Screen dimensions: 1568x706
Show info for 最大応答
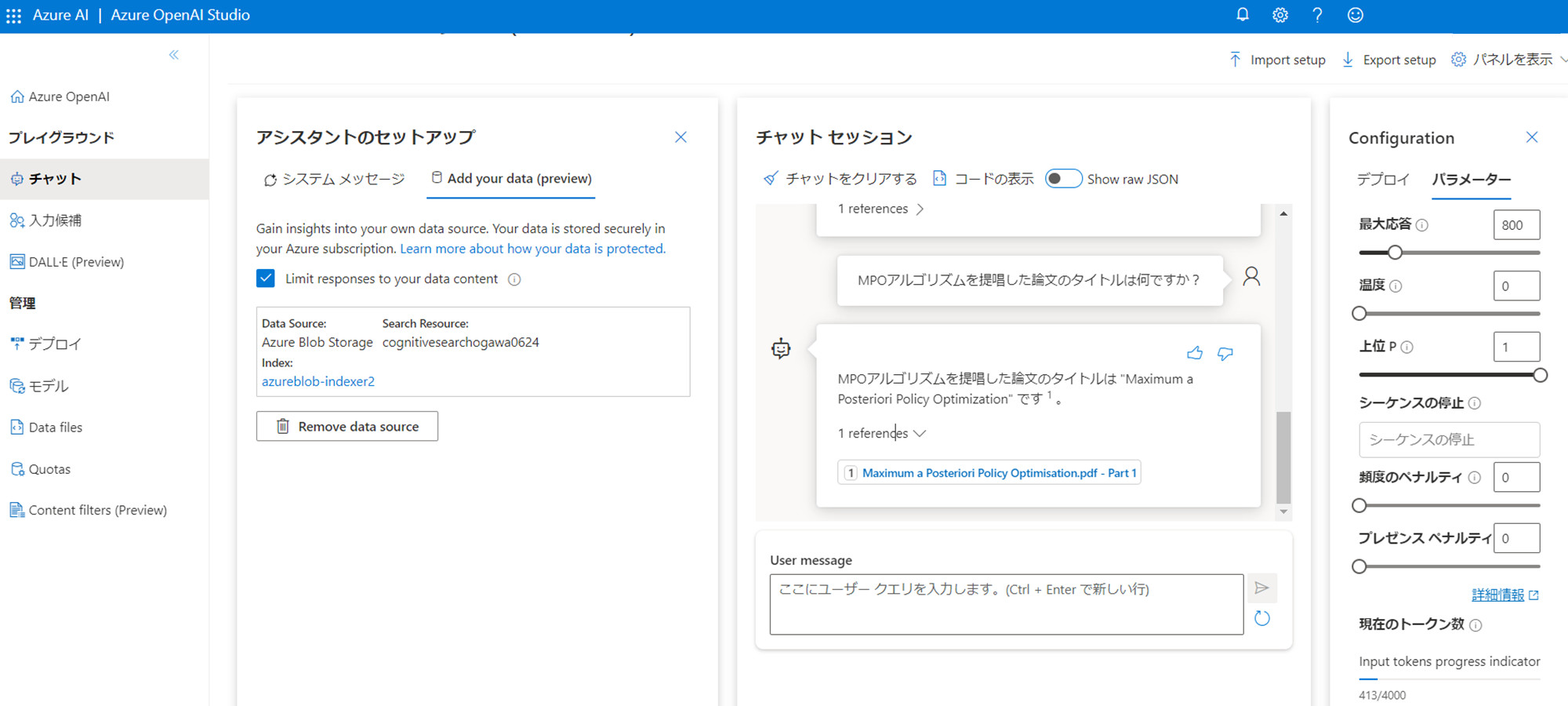coord(1422,225)
